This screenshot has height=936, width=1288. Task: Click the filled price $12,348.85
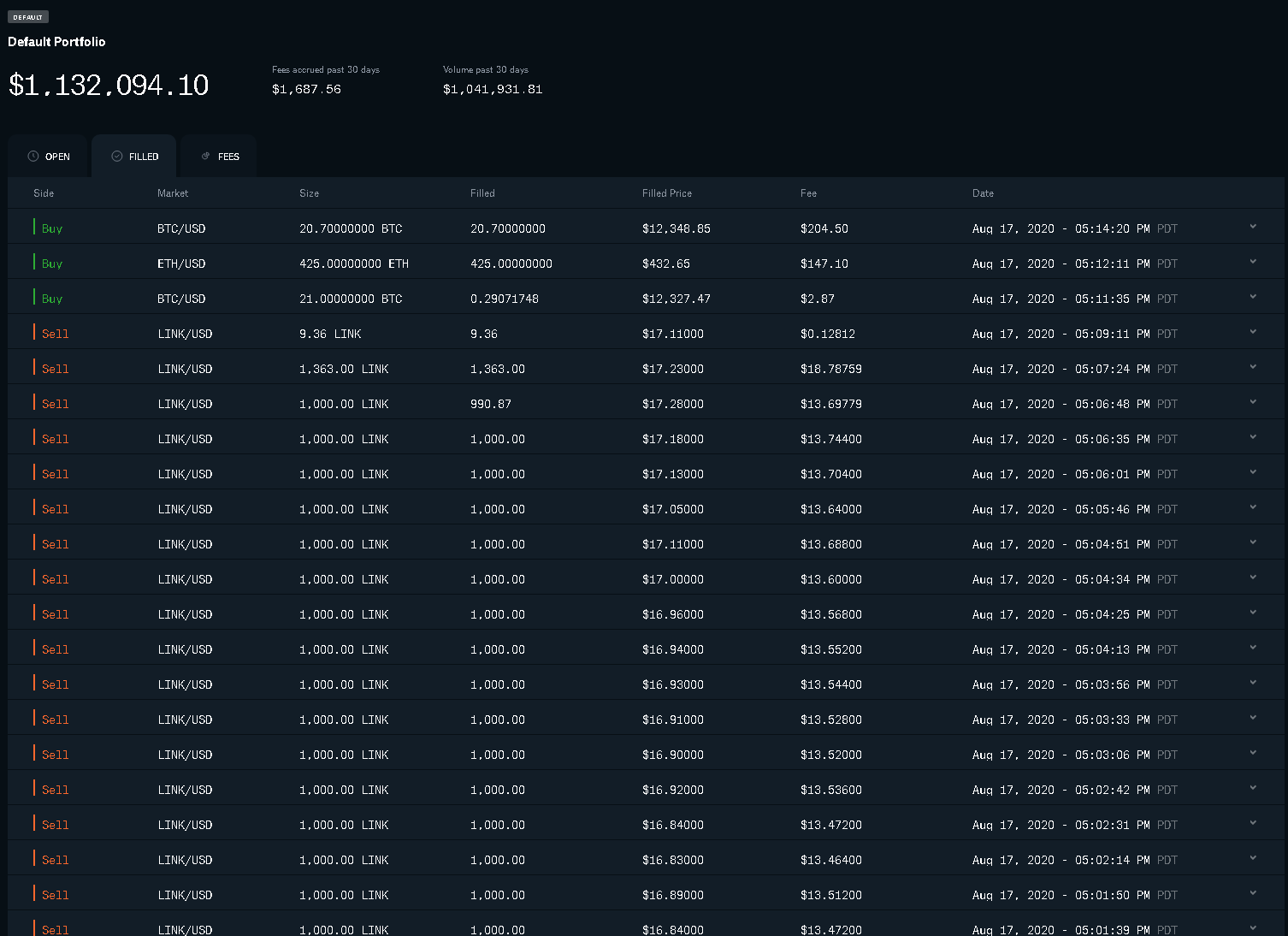[676, 228]
